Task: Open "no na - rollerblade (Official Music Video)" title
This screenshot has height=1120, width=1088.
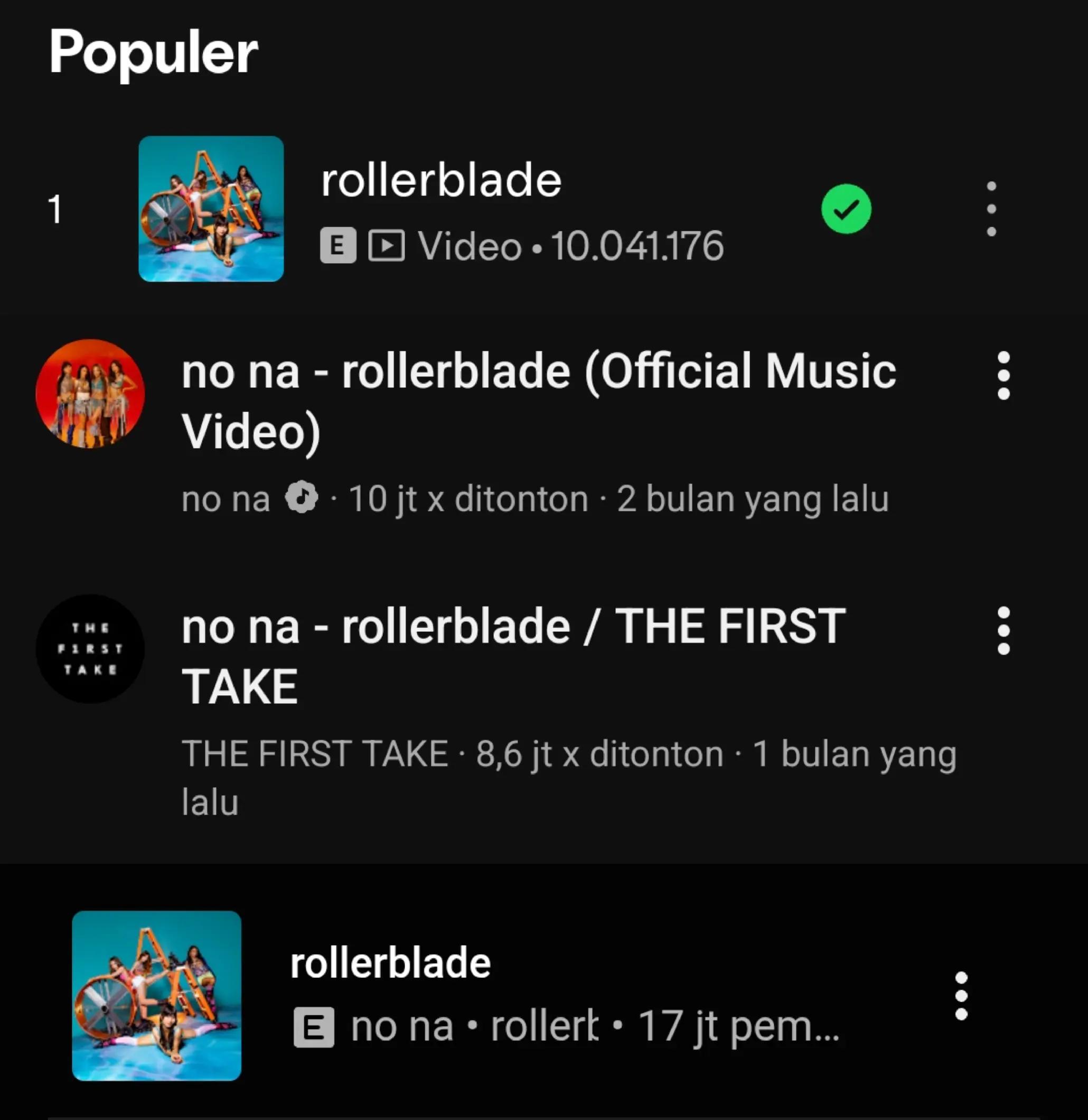Action: click(x=538, y=402)
